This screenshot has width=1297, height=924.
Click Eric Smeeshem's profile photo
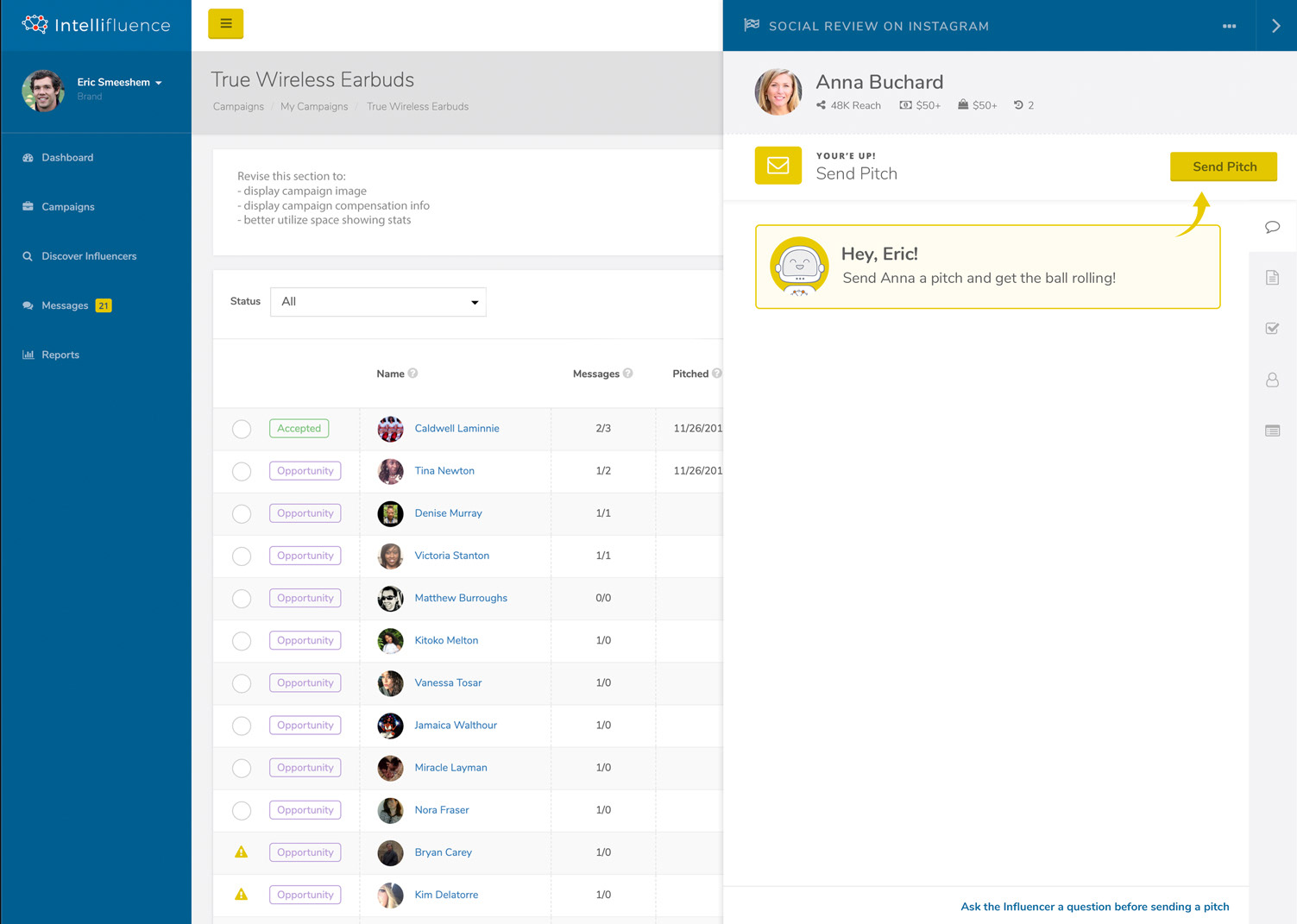pos(43,91)
